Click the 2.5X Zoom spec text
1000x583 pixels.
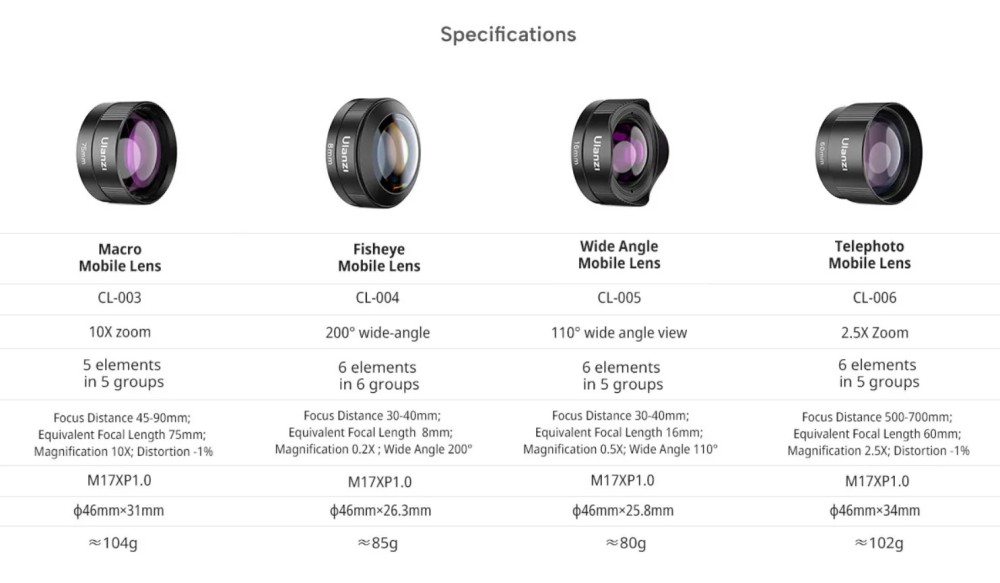tap(874, 333)
